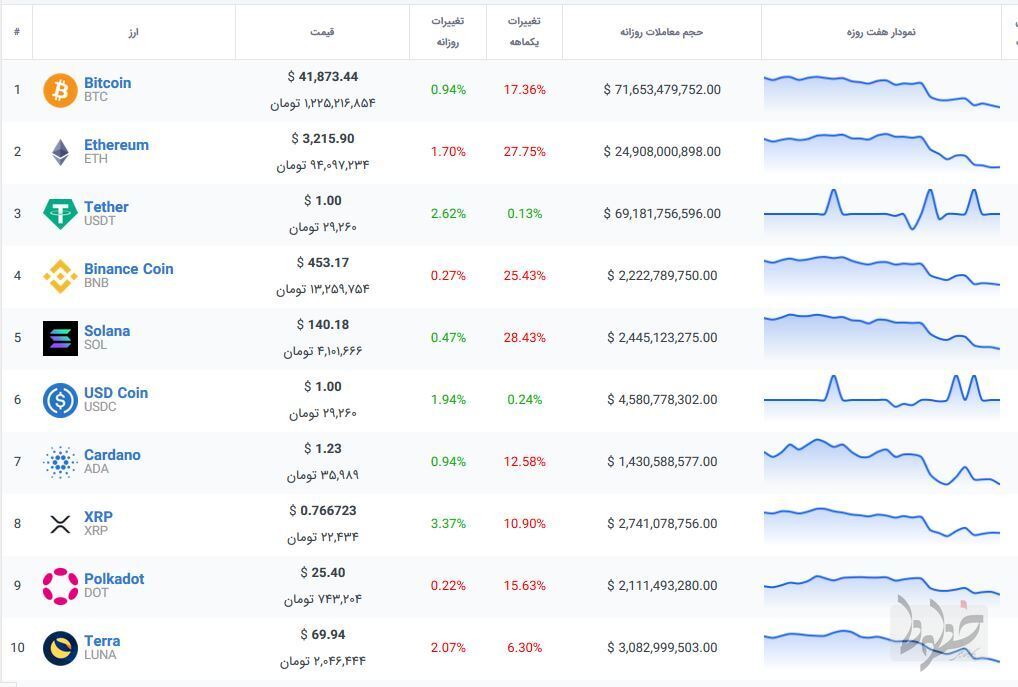Click the Tether logo icon
Viewport: 1018px width, 687px height.
point(60,214)
